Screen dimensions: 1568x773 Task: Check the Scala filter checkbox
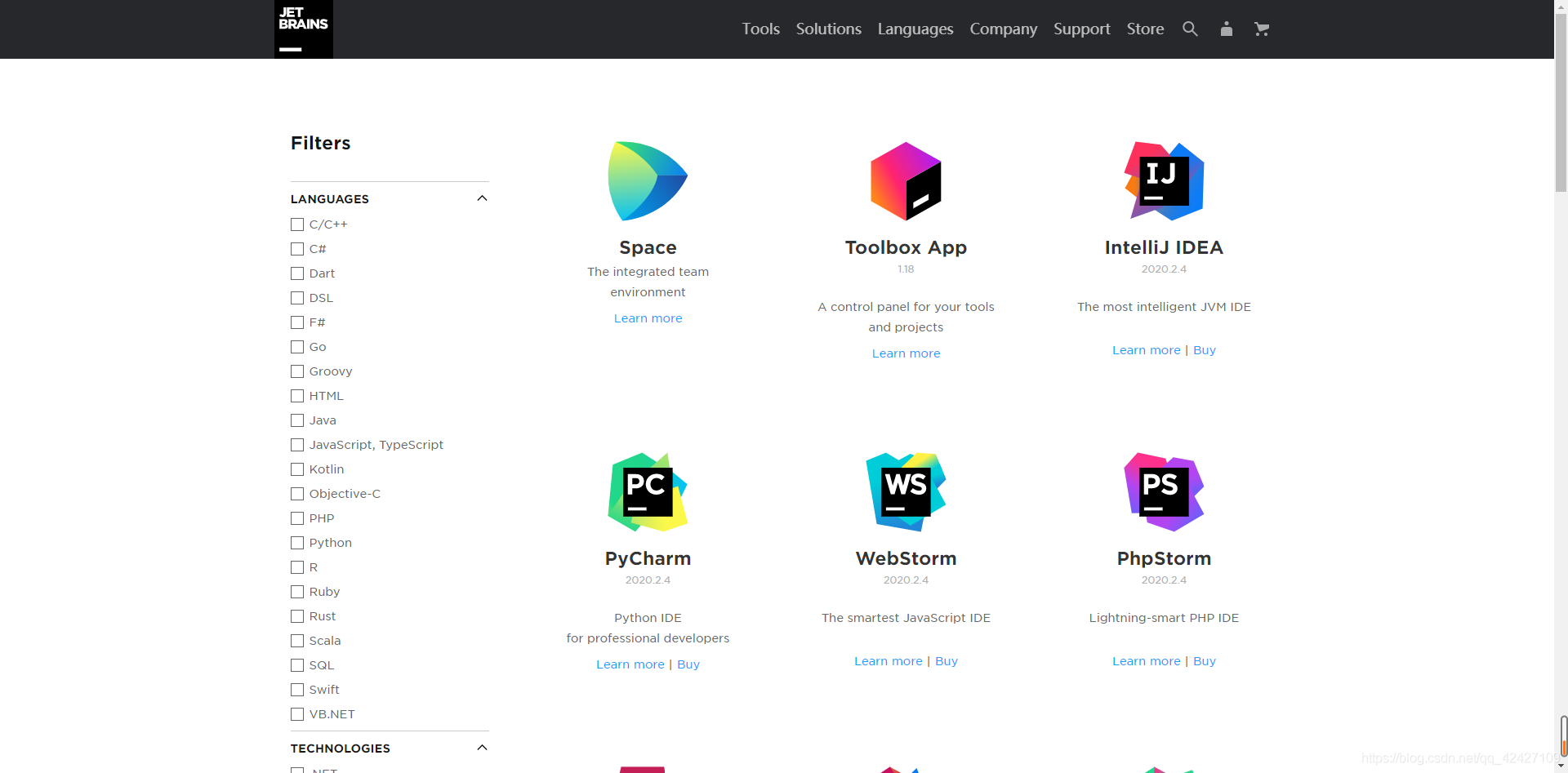[297, 641]
